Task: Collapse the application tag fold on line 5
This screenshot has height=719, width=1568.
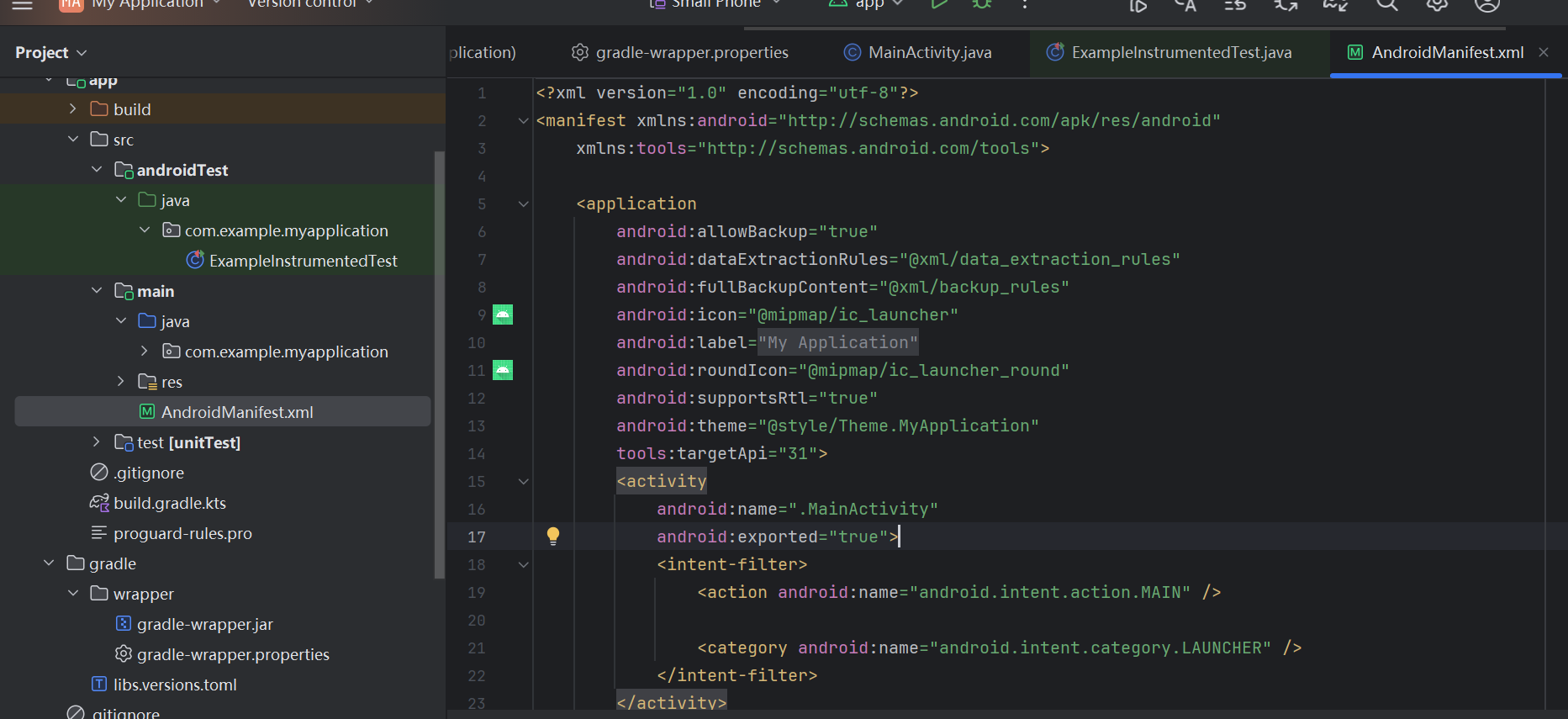Action: click(524, 204)
